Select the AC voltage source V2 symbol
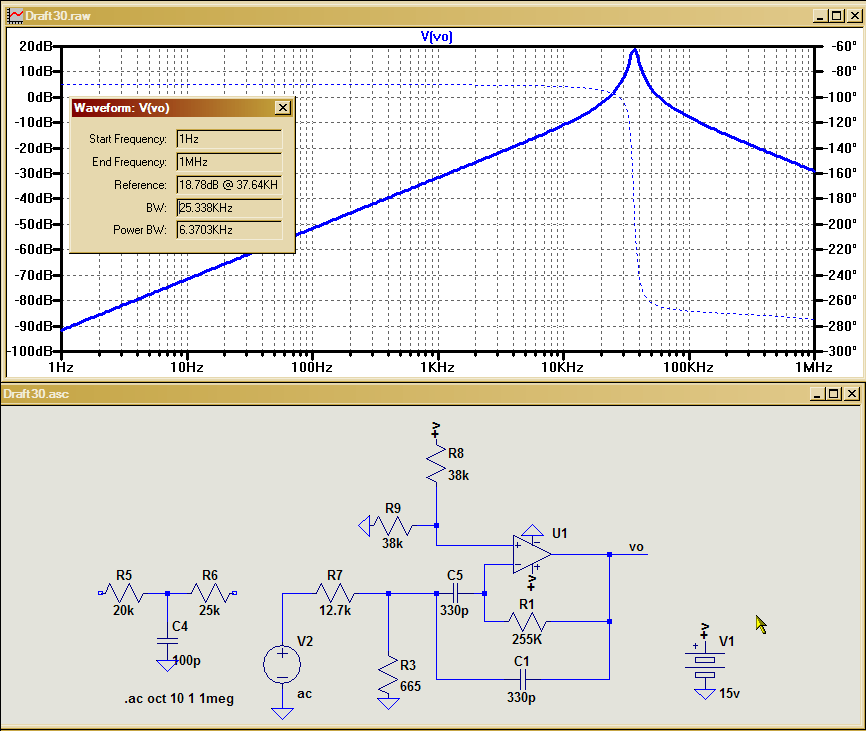 282,664
